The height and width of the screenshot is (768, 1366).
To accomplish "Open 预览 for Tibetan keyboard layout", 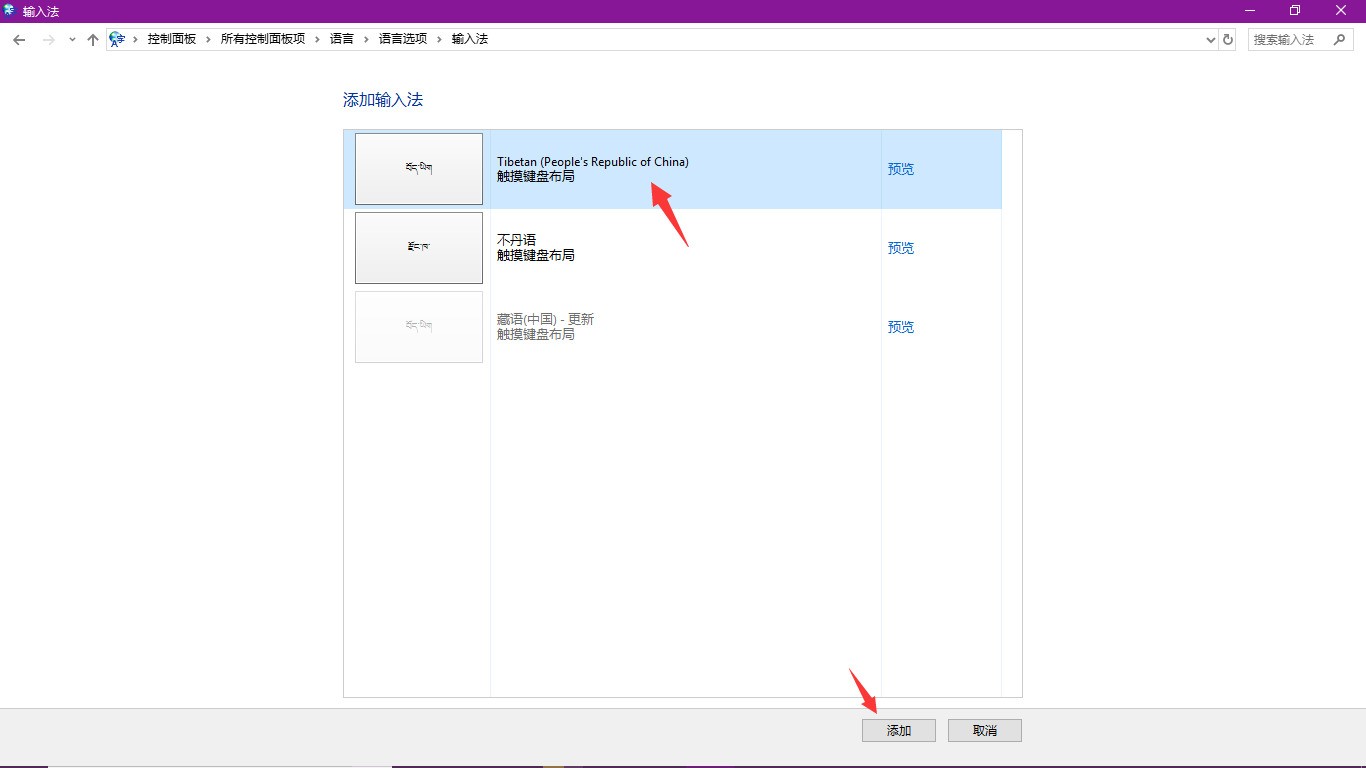I will 899,168.
